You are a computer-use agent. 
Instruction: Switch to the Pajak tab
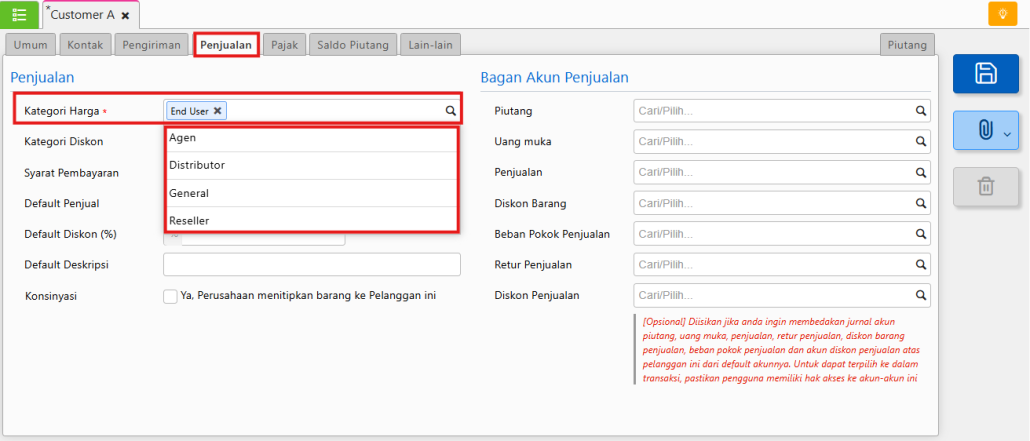click(285, 45)
